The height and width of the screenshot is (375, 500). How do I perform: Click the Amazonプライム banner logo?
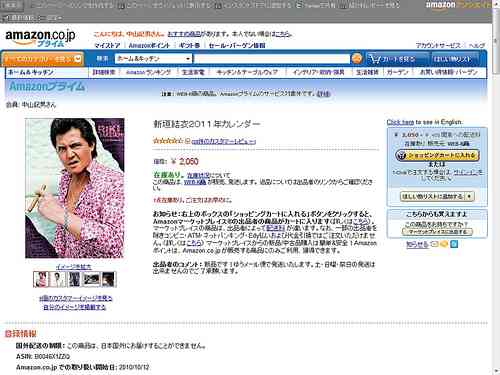tap(47, 86)
